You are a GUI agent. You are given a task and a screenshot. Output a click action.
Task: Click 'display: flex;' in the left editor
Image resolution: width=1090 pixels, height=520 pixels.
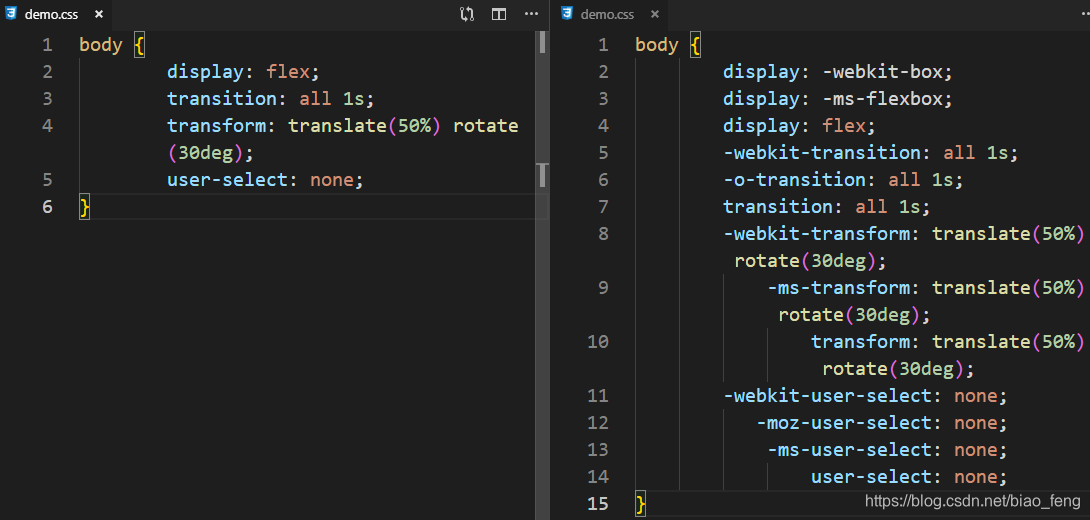(243, 72)
